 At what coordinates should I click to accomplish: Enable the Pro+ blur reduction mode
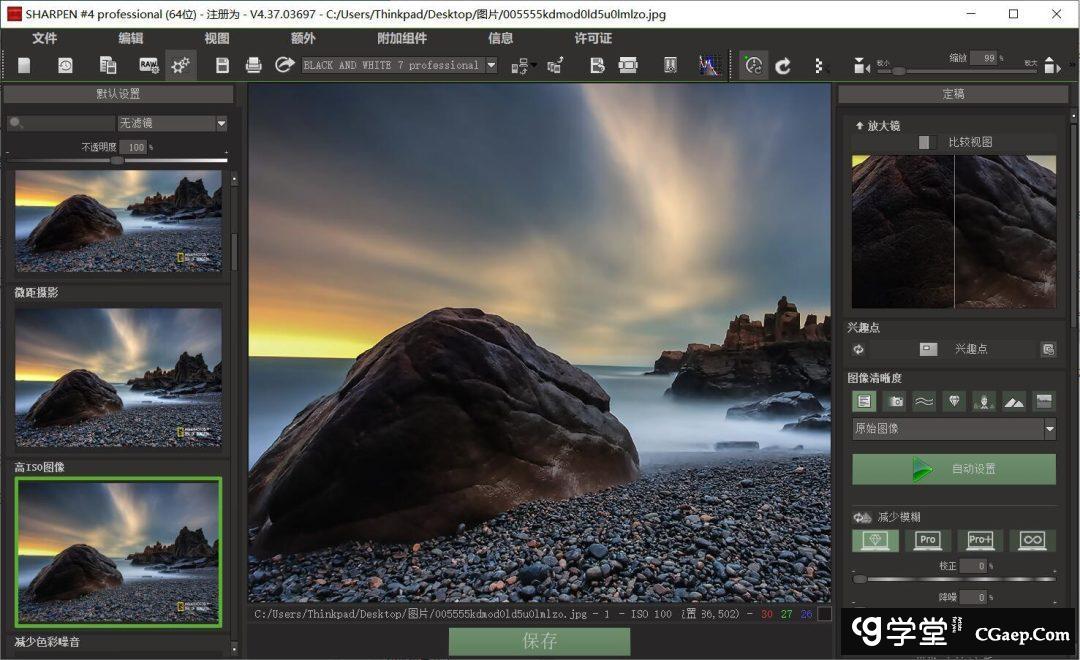pos(980,540)
